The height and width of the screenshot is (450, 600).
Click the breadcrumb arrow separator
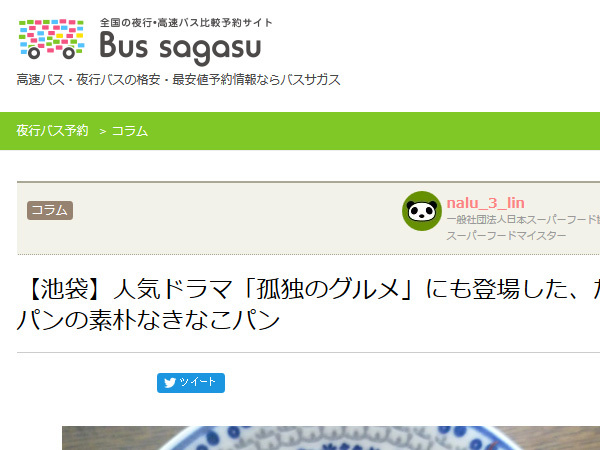click(102, 131)
